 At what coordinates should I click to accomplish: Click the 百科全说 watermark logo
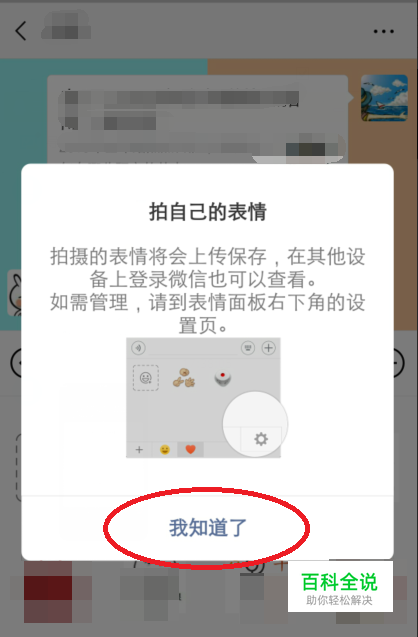point(340,586)
